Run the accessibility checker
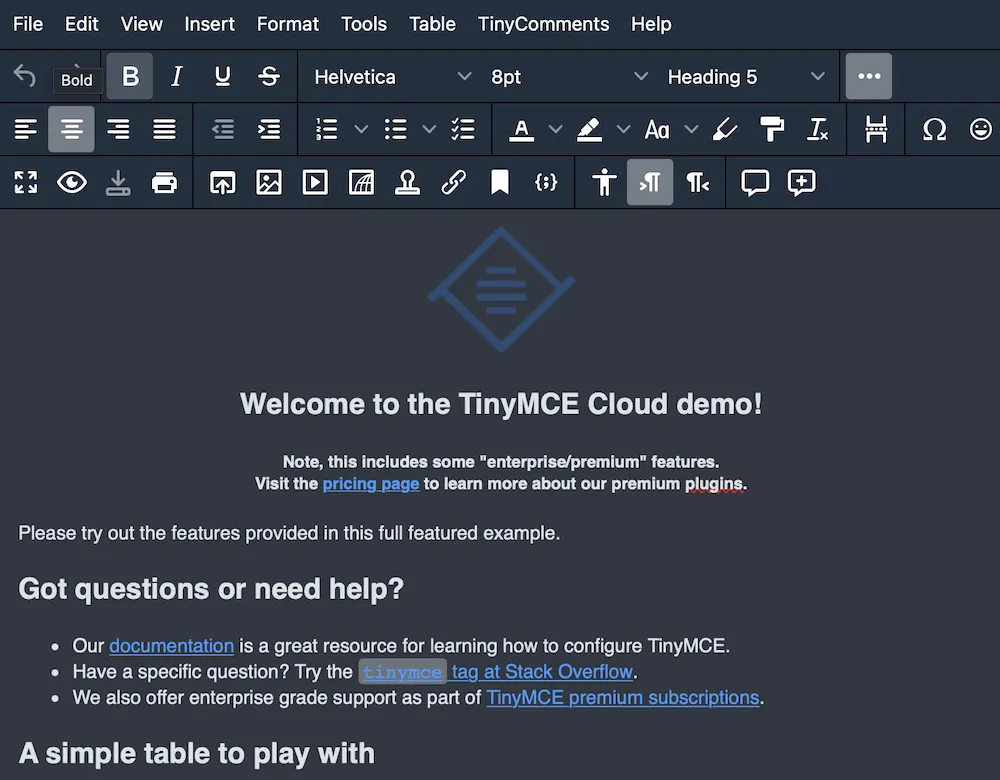Screen dimensions: 1000x780 (x=604, y=182)
